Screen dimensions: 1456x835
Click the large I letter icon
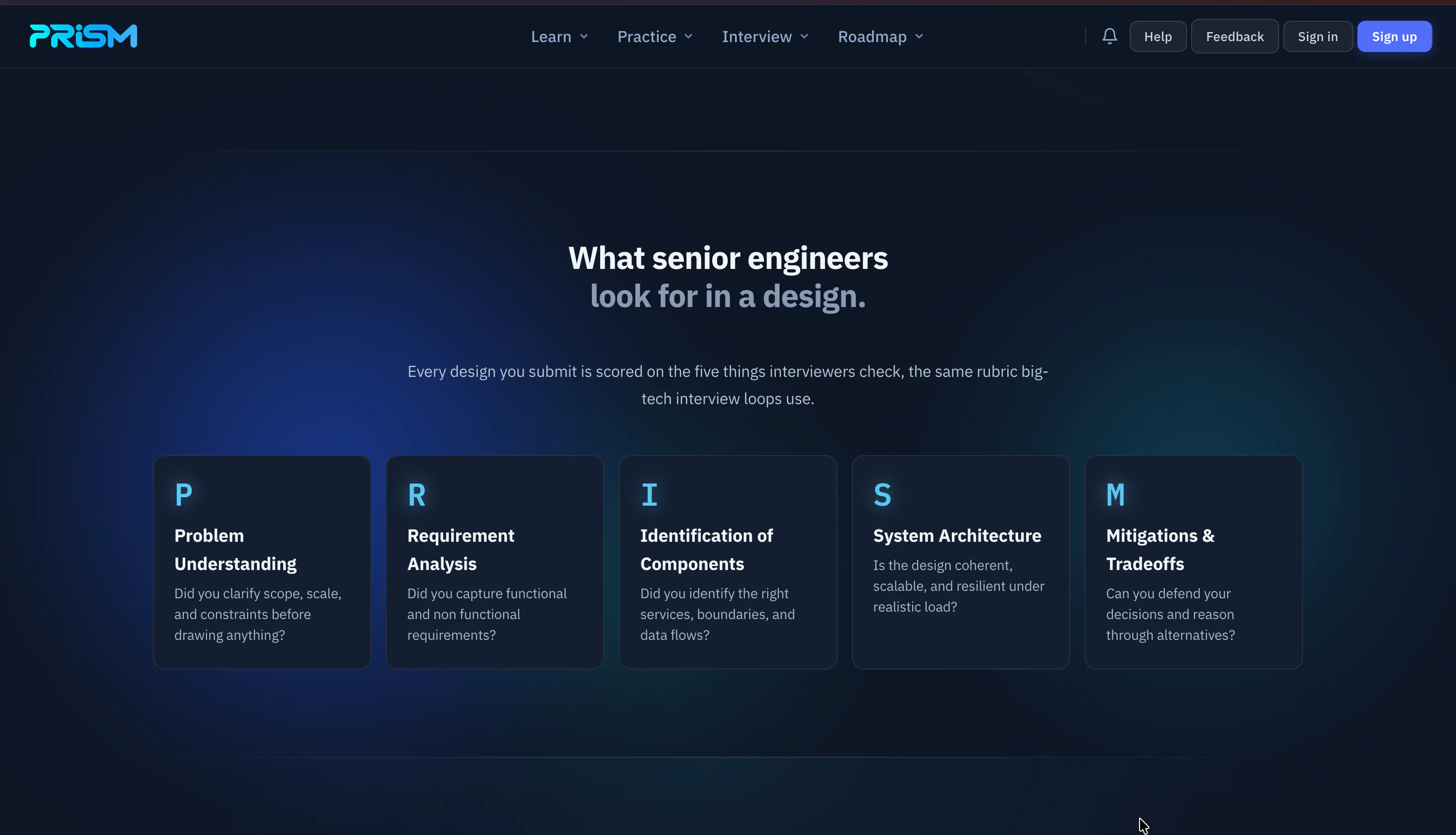point(649,494)
